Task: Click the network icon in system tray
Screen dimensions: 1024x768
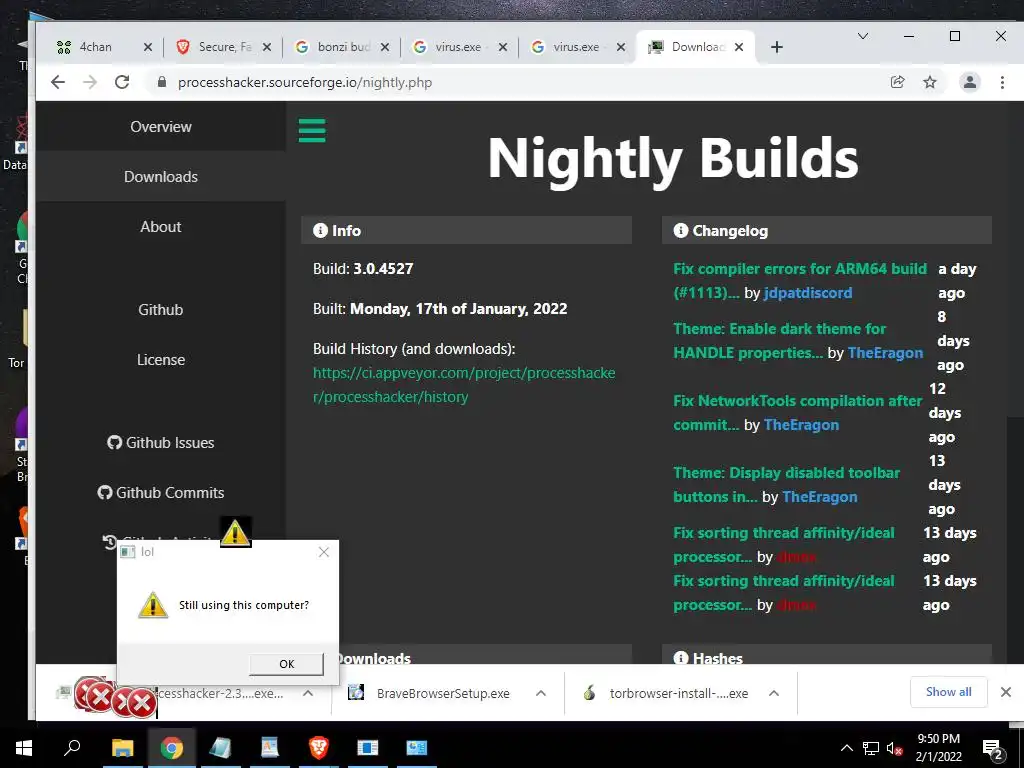Action: coord(871,748)
